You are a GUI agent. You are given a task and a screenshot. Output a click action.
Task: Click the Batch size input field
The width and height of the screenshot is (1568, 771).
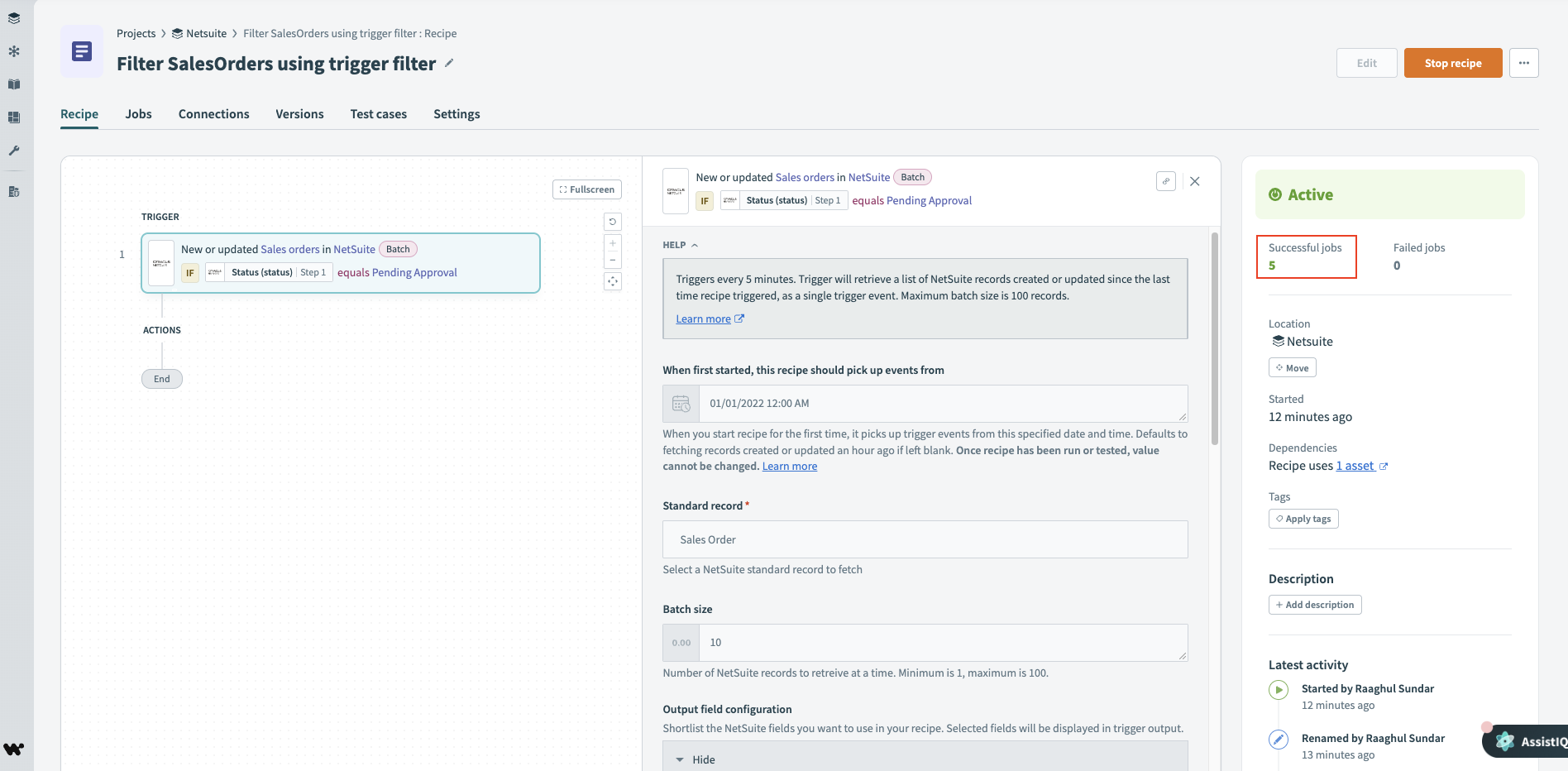[943, 643]
